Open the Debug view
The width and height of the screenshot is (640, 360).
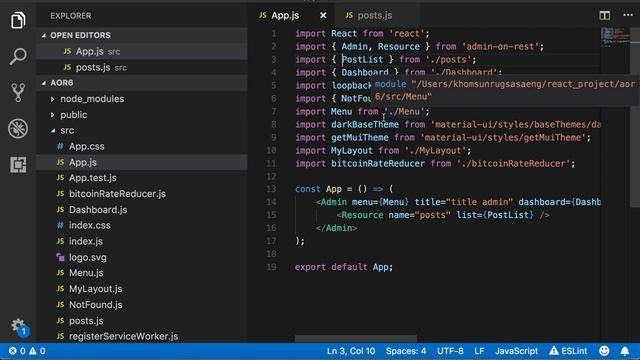[18, 128]
